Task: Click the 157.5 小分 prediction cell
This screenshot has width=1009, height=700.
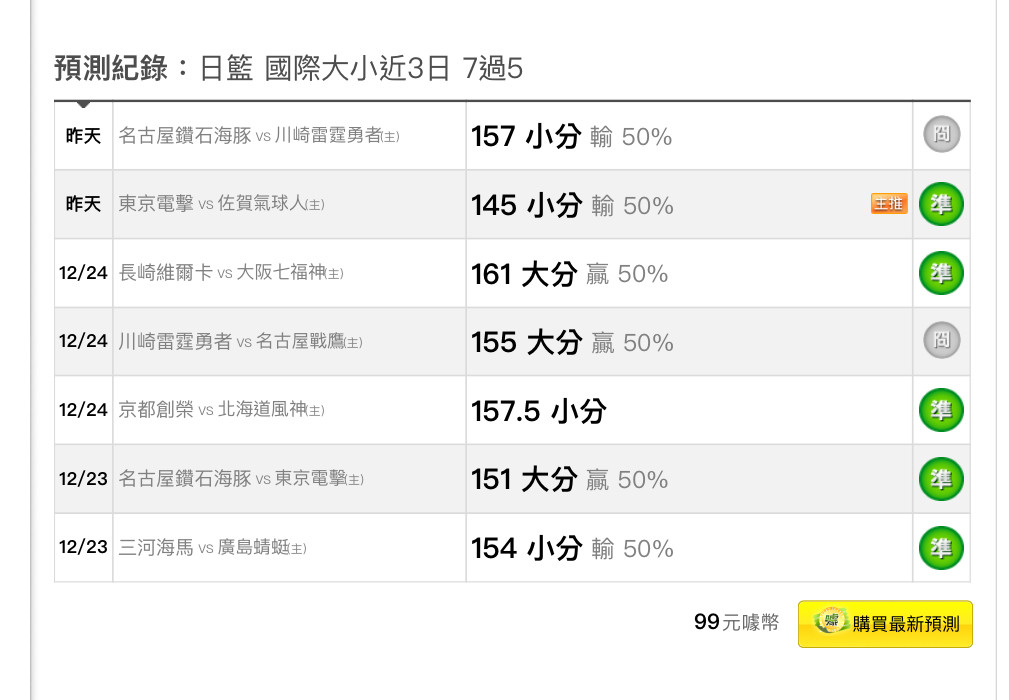Action: [x=689, y=410]
